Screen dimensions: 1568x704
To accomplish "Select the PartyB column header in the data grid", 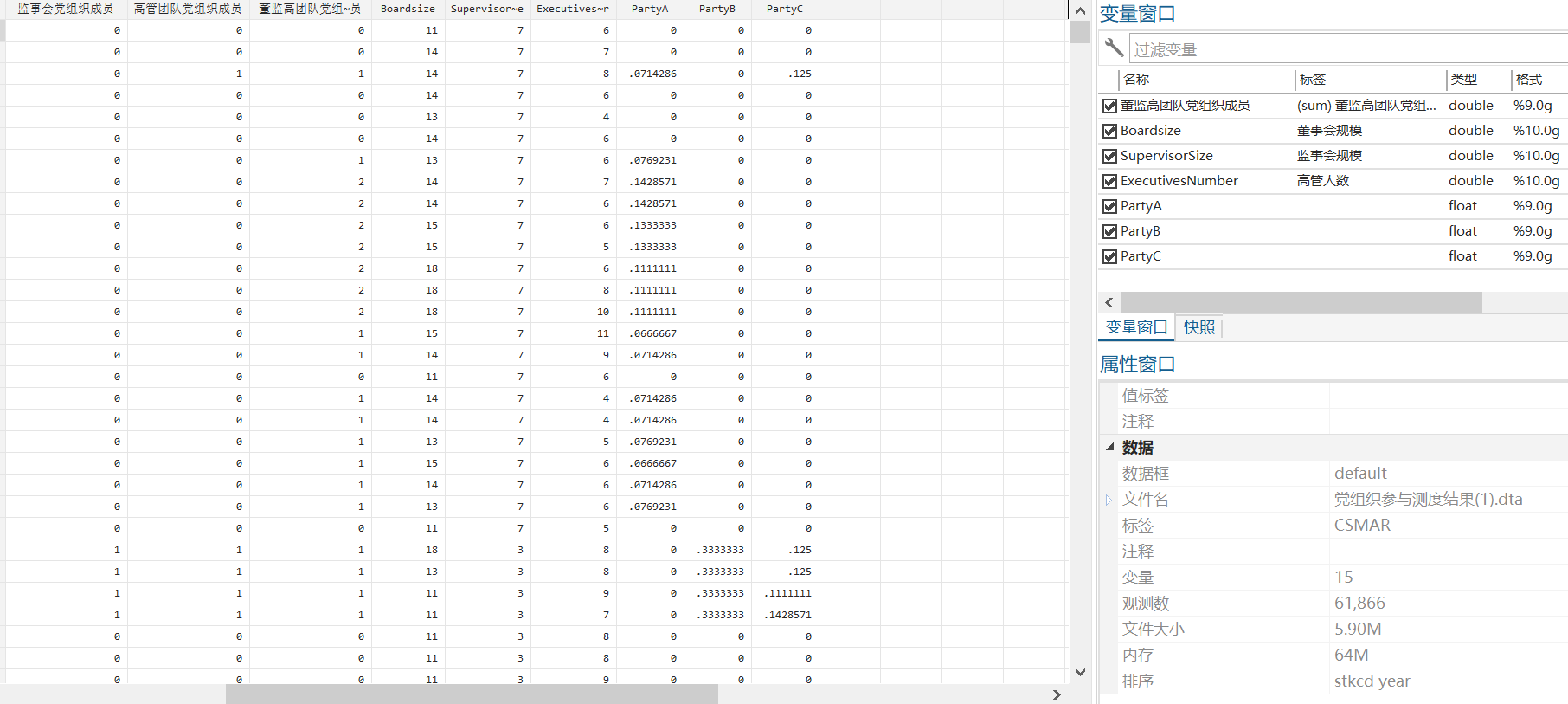I will point(717,9).
